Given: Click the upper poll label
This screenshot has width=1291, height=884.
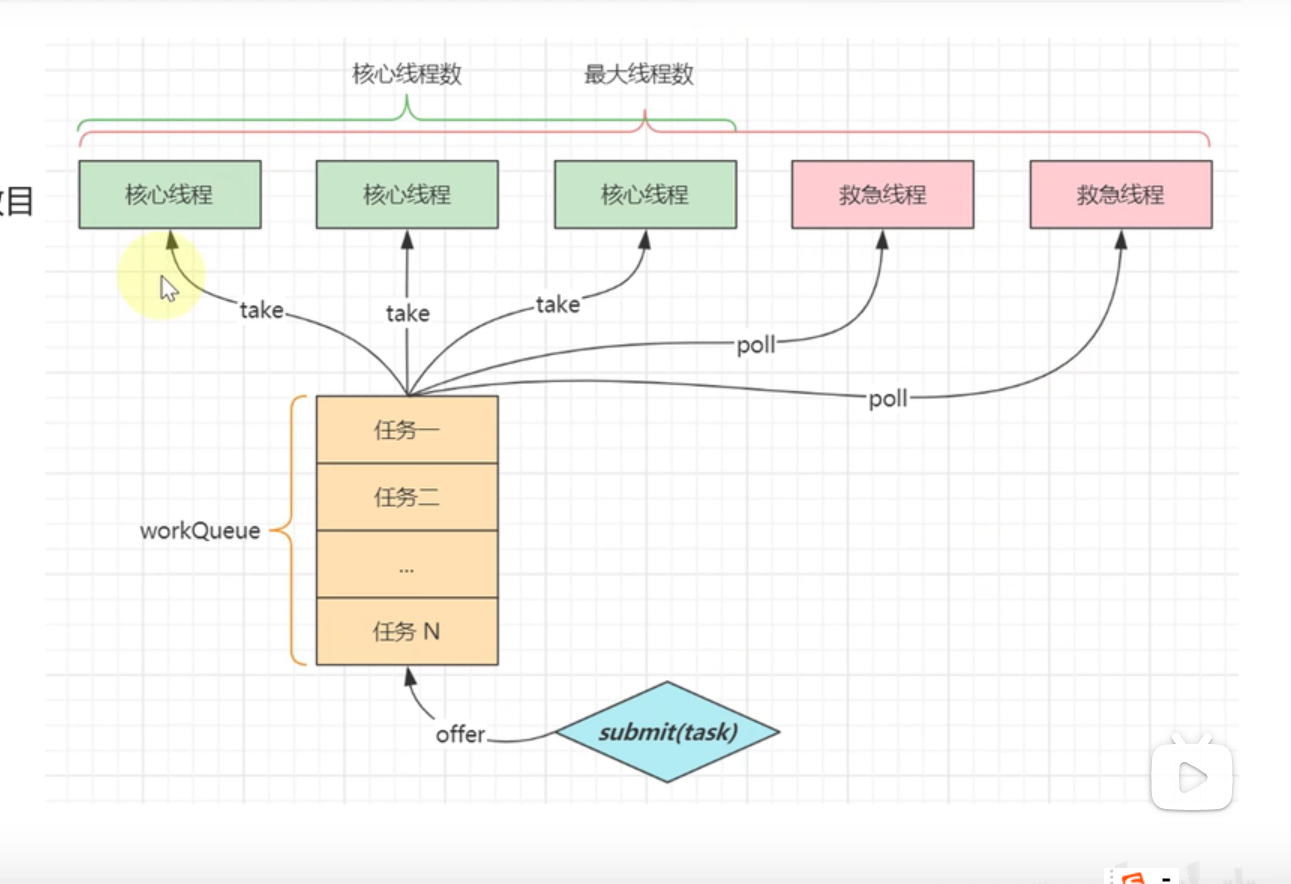Looking at the screenshot, I should click(756, 346).
